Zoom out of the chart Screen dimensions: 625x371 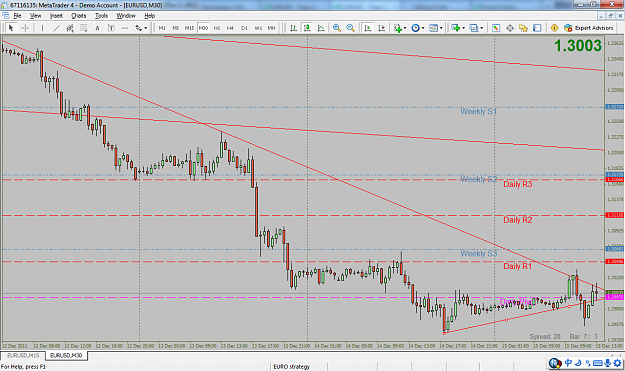(x=350, y=28)
